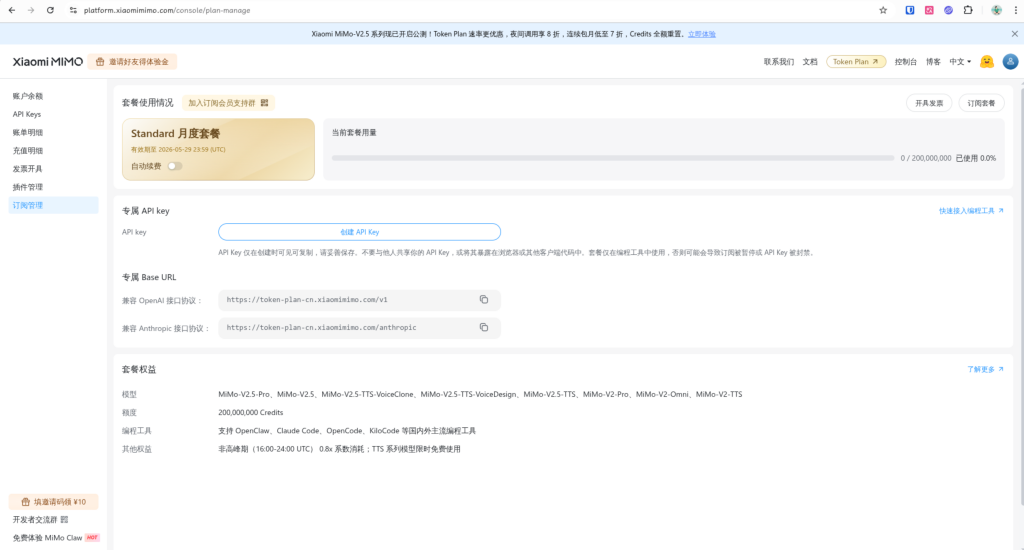Open the 中文 language dropdown
Viewport: 1024px width, 550px height.
coord(960,61)
